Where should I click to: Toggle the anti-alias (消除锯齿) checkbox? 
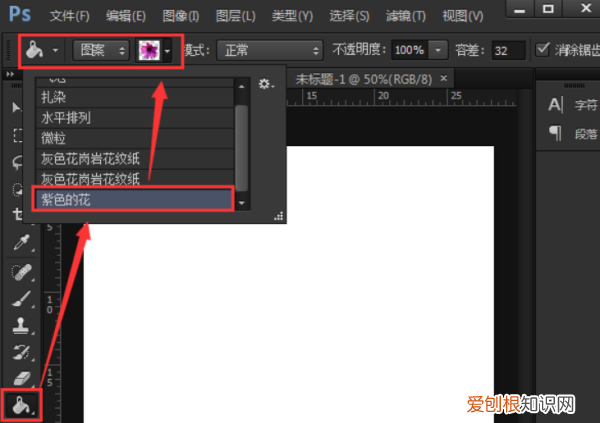(543, 49)
